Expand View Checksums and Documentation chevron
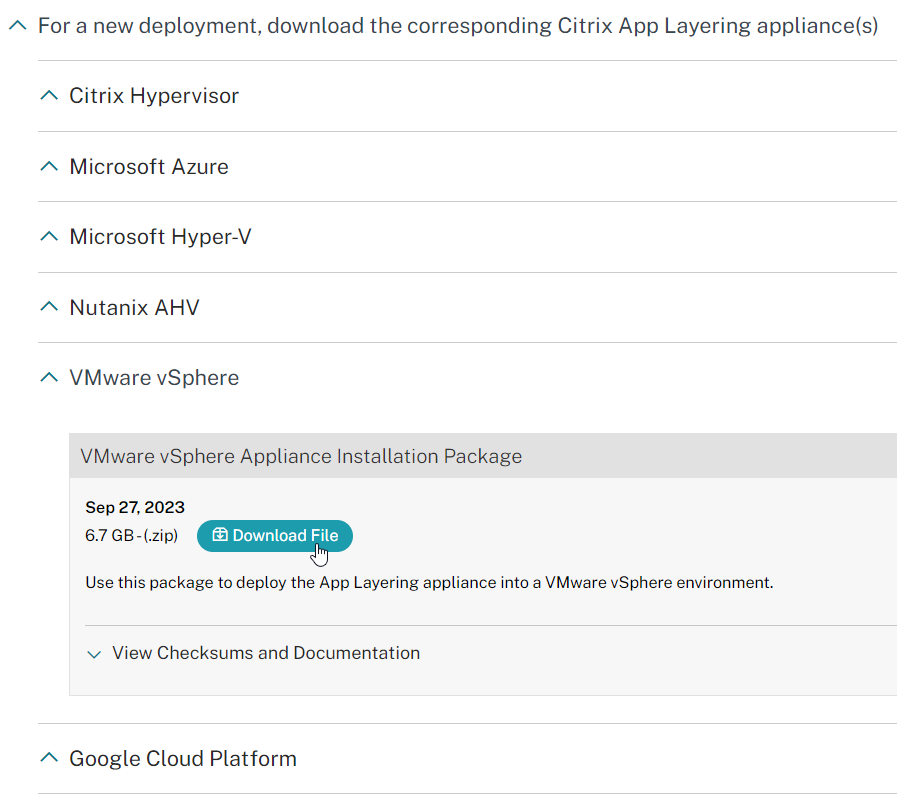Viewport: 897px width, 796px height. point(94,654)
